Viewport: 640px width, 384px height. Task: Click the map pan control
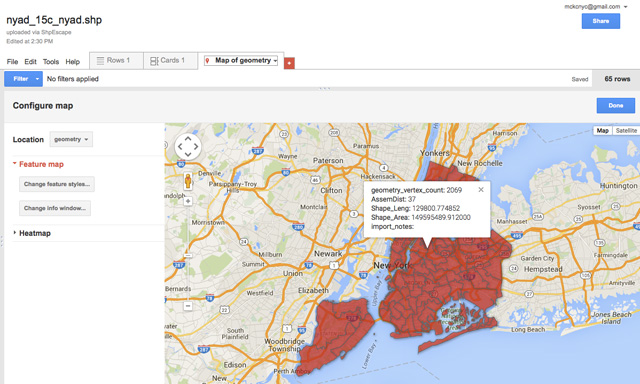coord(188,146)
